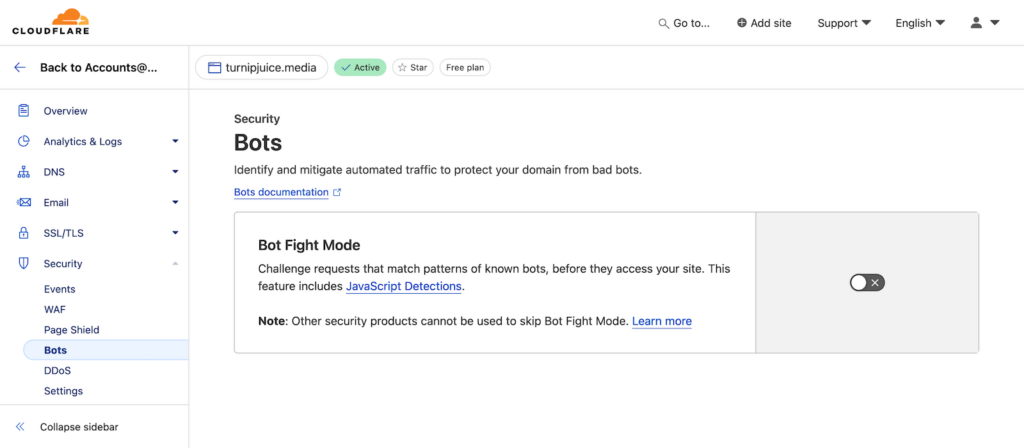Click the Security shield icon
Viewport: 1024px width, 448px height.
[x=24, y=263]
